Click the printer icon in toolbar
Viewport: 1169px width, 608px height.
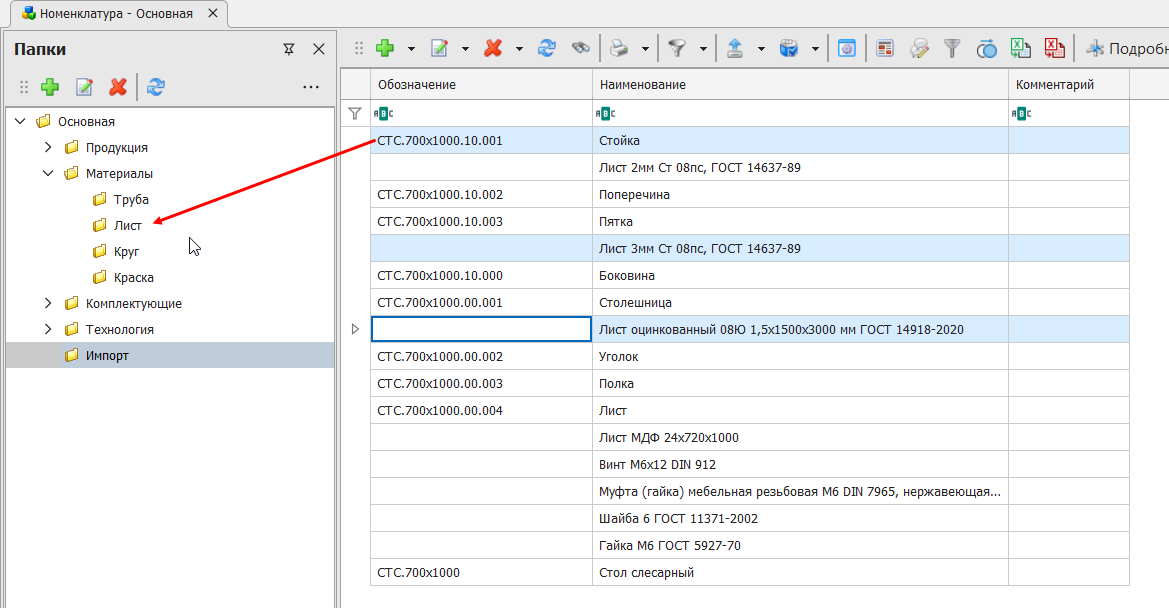pyautogui.click(x=619, y=48)
